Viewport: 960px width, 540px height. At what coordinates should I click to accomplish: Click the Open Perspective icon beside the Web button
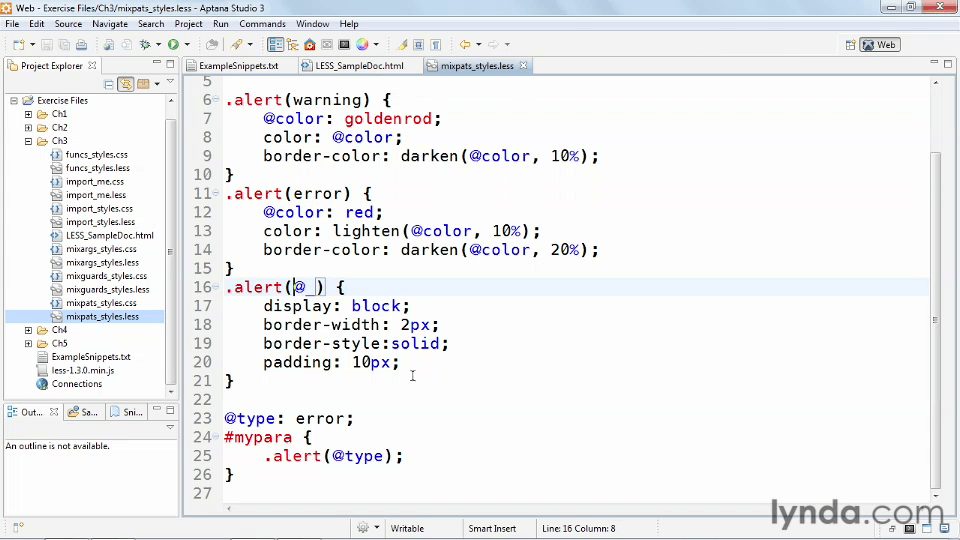(850, 45)
